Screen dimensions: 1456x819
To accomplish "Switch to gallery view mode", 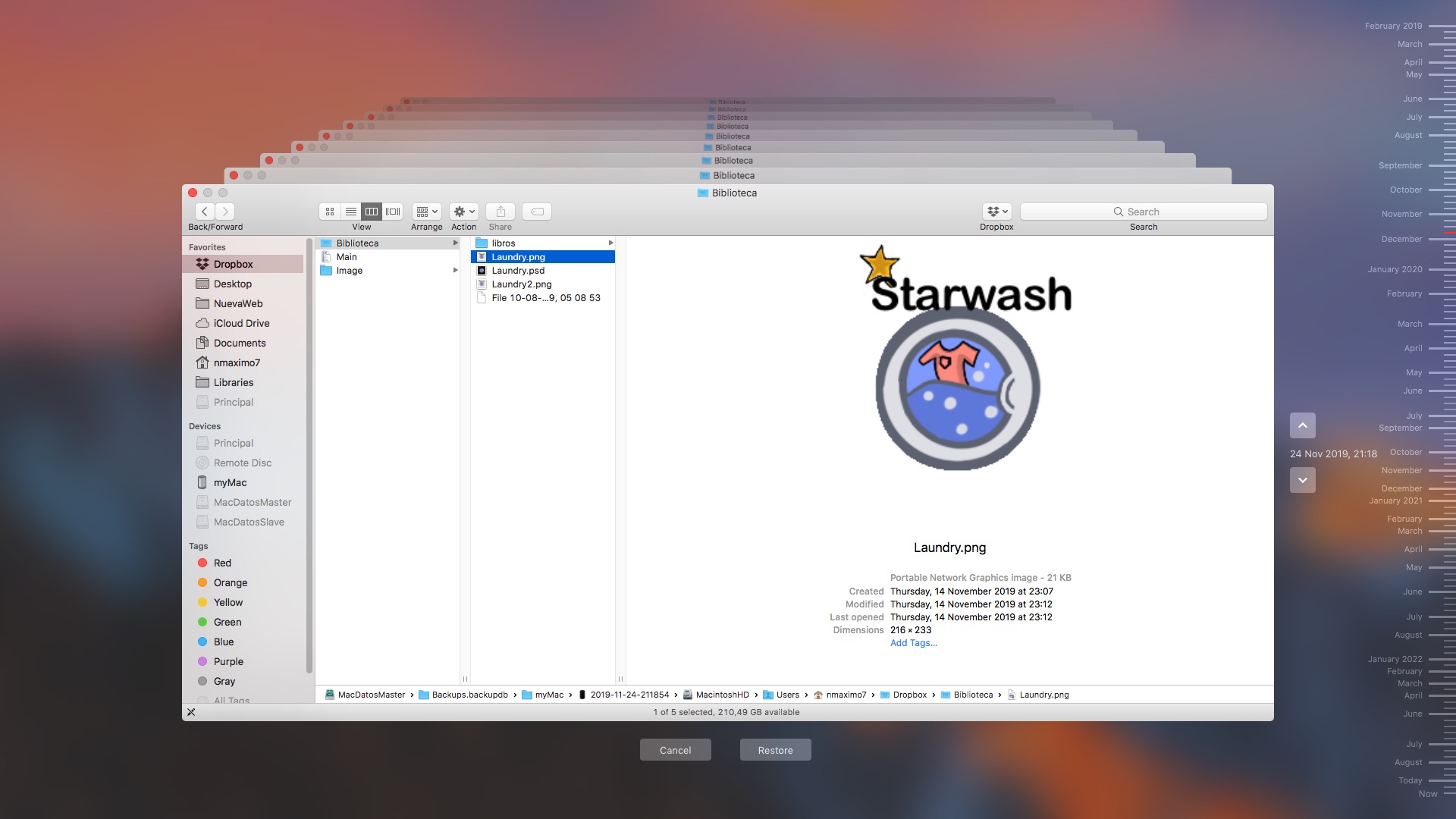I will [393, 212].
